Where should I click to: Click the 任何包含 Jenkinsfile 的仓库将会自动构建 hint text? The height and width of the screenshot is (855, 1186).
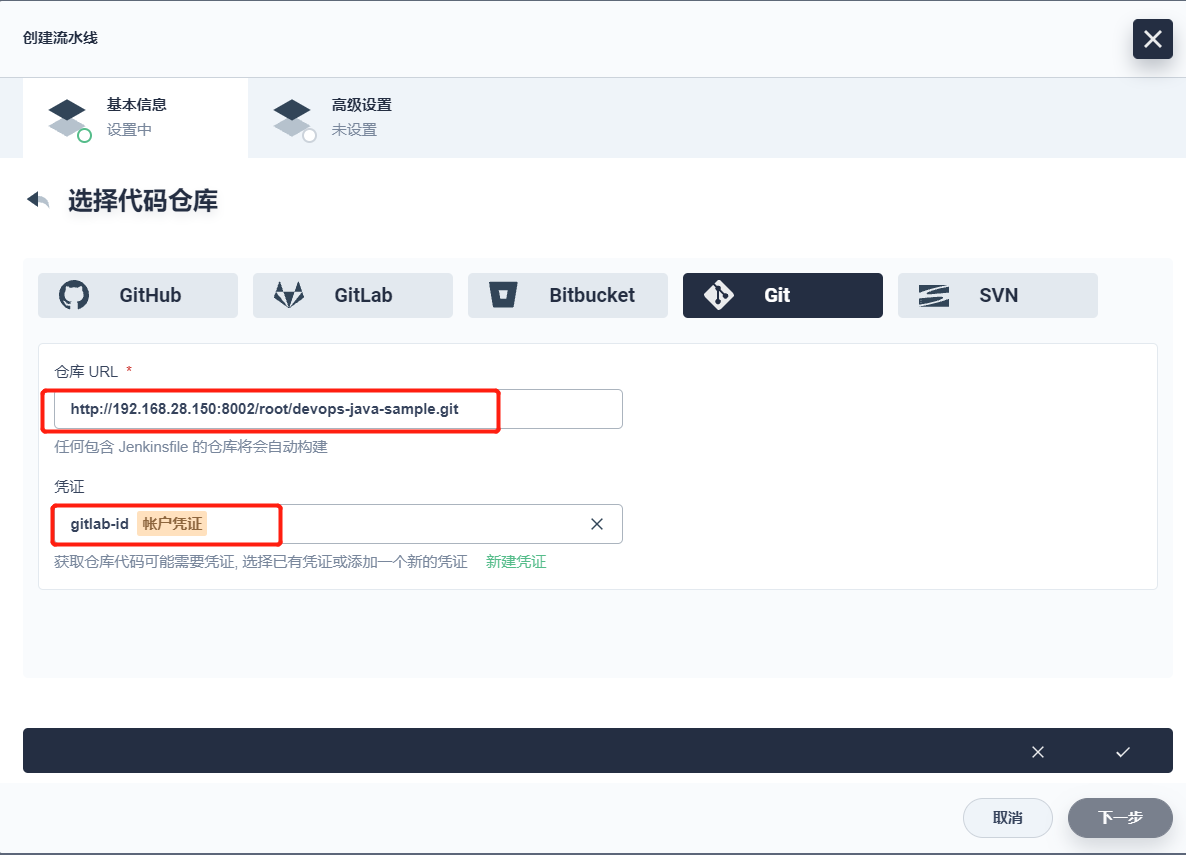point(191,447)
